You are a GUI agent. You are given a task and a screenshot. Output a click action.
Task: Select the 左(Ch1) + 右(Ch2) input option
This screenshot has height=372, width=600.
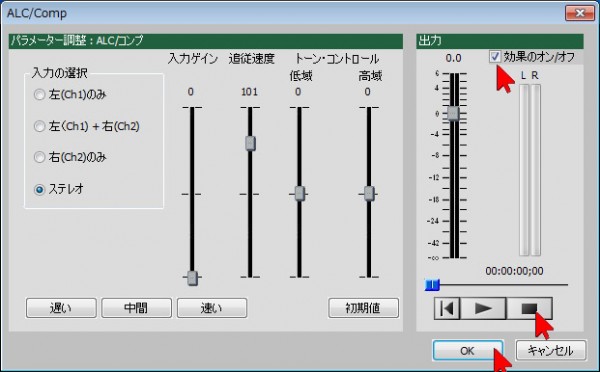39,126
